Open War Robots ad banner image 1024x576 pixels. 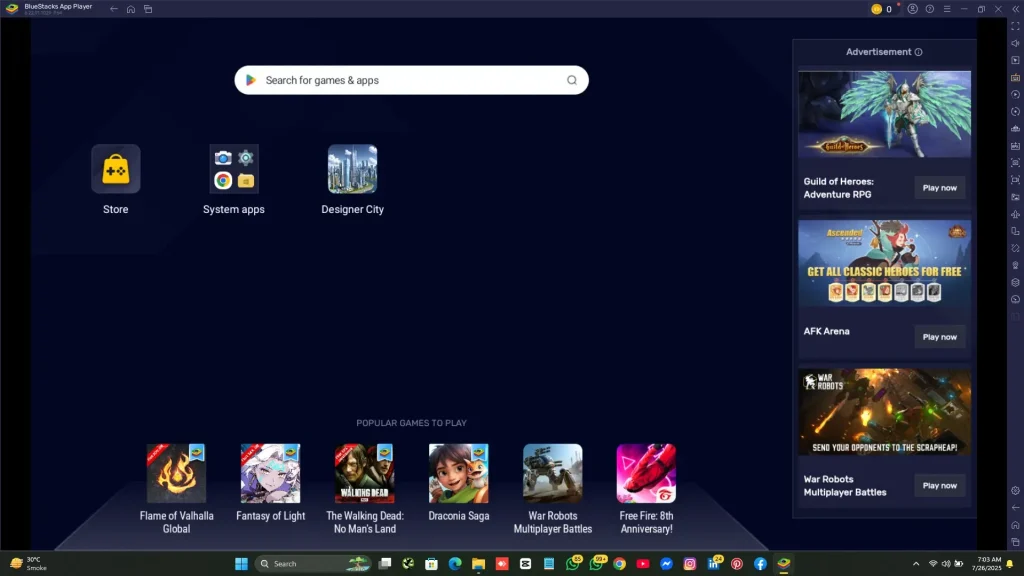coord(884,412)
